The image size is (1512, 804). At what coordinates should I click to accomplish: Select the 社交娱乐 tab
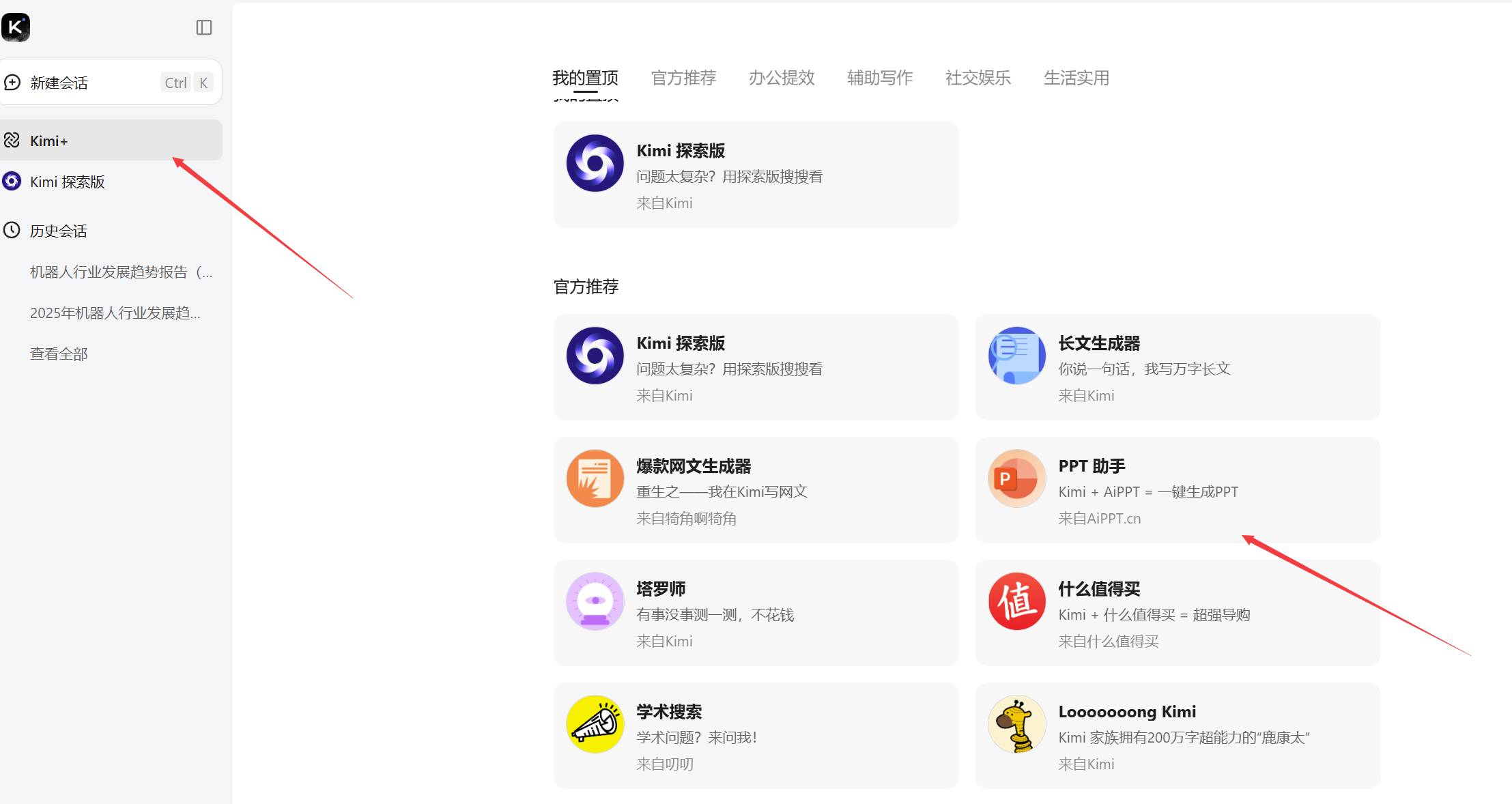pos(978,78)
